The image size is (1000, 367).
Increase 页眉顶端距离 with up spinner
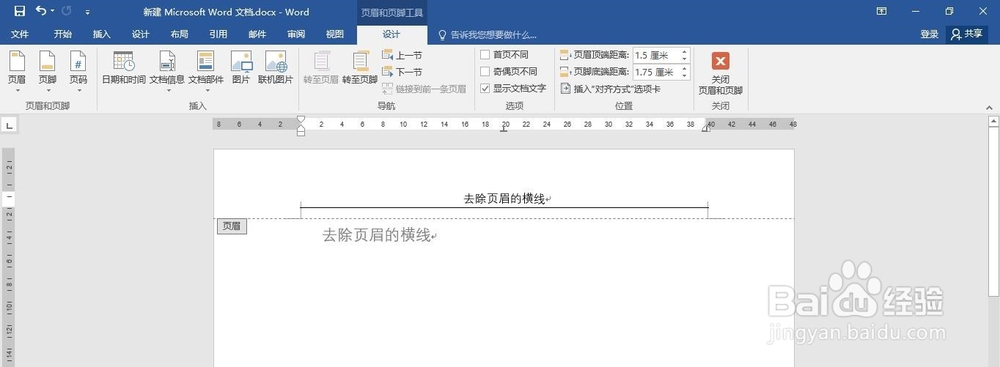[685, 52]
